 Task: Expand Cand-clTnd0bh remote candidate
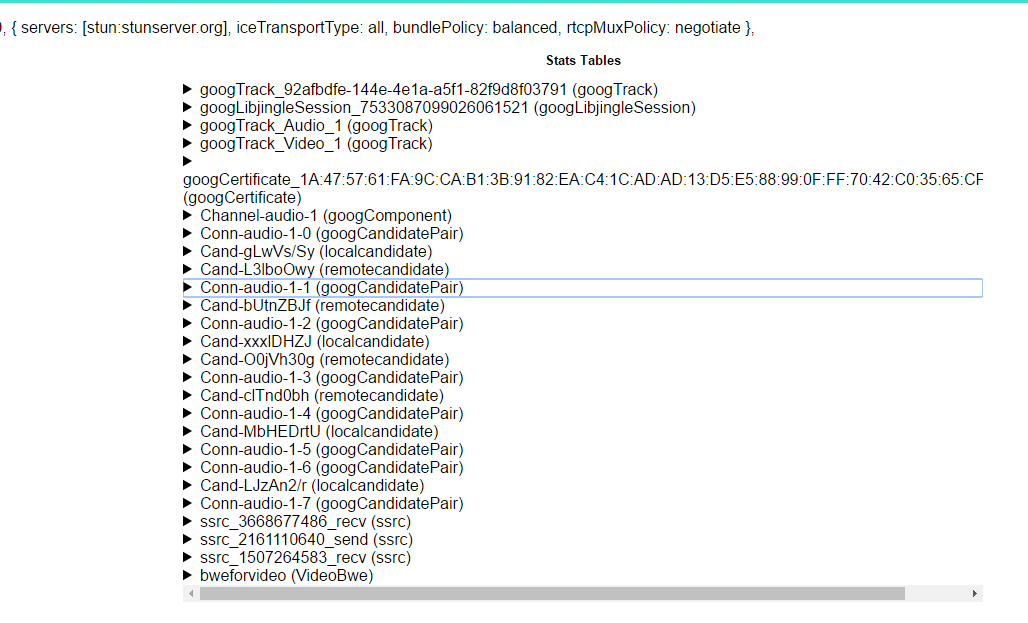tap(187, 395)
